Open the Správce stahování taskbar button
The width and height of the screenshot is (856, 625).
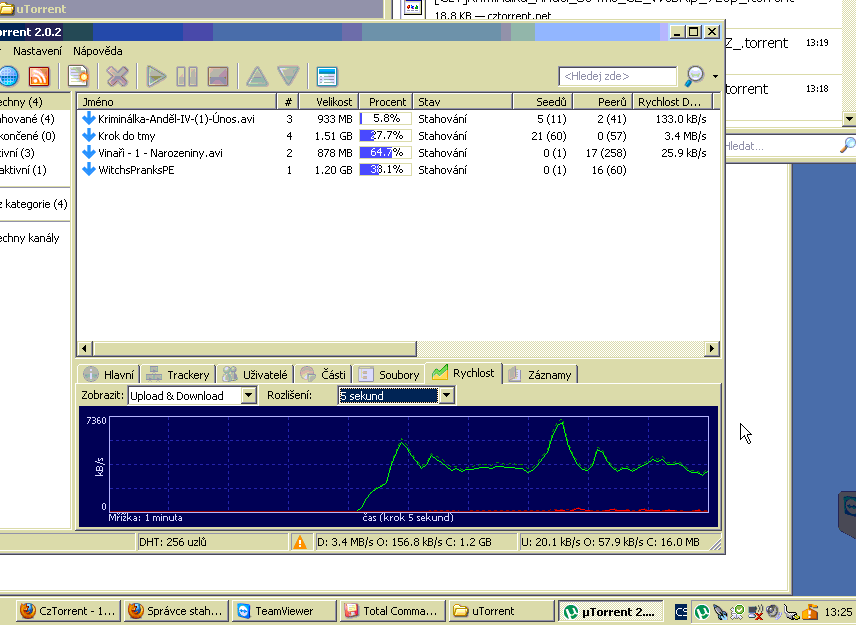coord(176,611)
